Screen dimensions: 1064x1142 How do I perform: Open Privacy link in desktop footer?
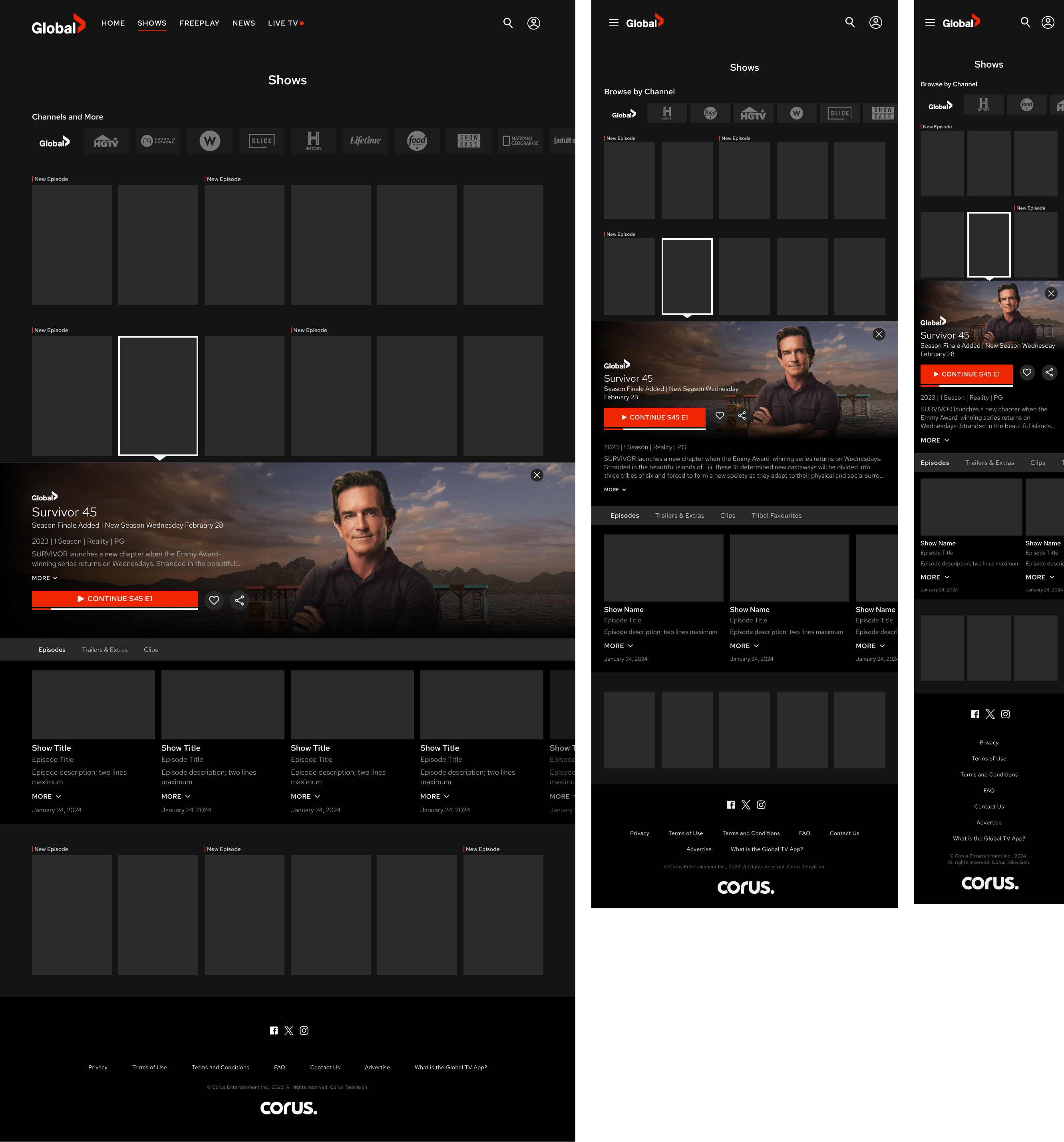pyautogui.click(x=97, y=1067)
